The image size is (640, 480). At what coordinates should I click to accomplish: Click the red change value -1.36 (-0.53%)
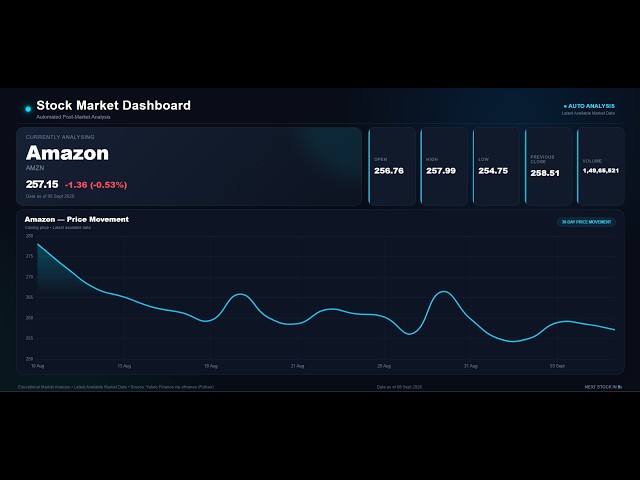[x=96, y=185]
